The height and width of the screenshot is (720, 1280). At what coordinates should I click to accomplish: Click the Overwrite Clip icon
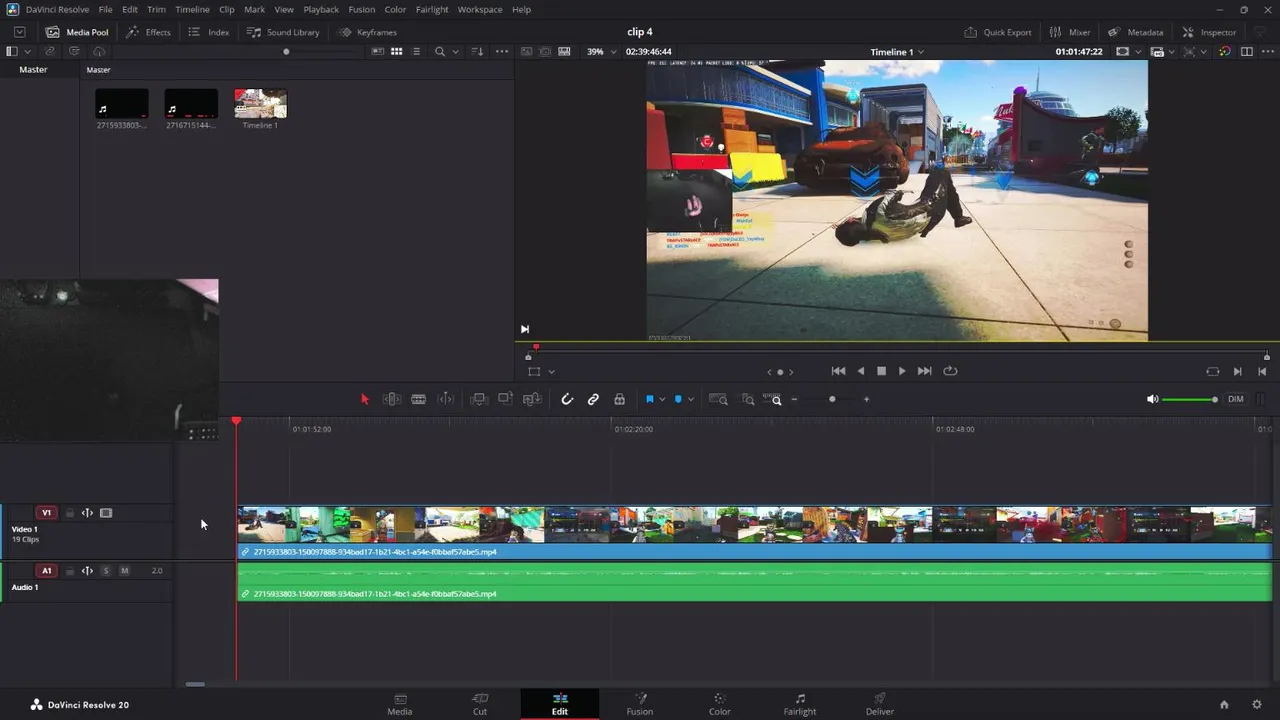506,399
